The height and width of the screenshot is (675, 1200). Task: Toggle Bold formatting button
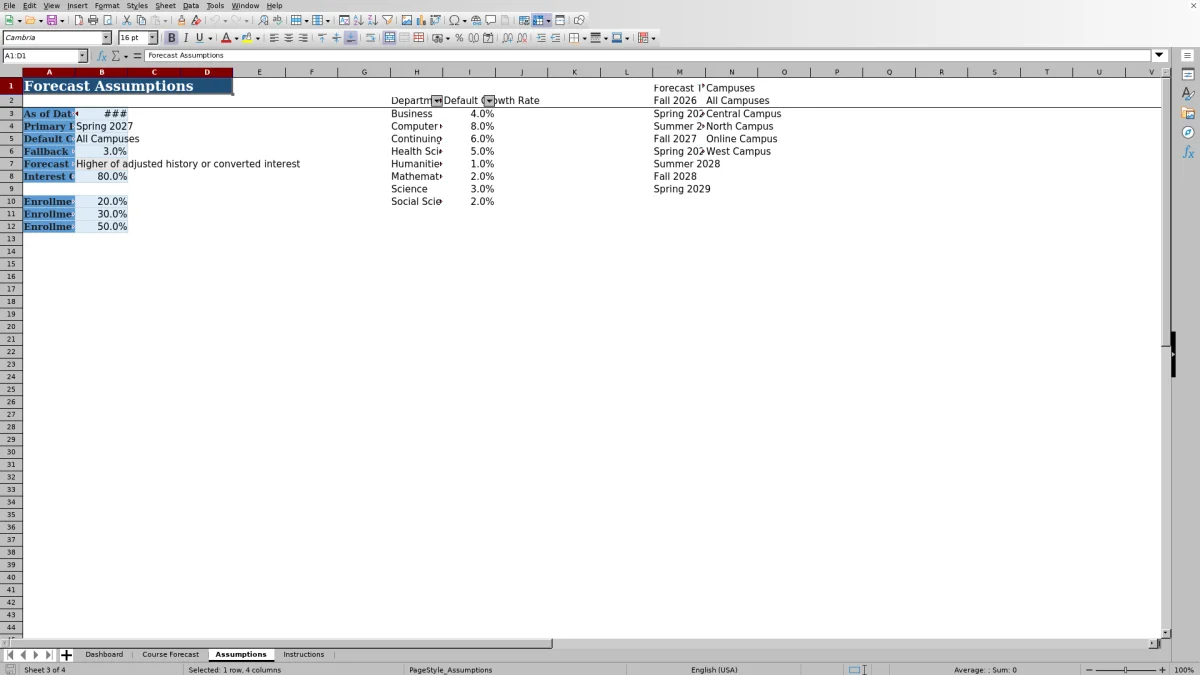tap(172, 38)
